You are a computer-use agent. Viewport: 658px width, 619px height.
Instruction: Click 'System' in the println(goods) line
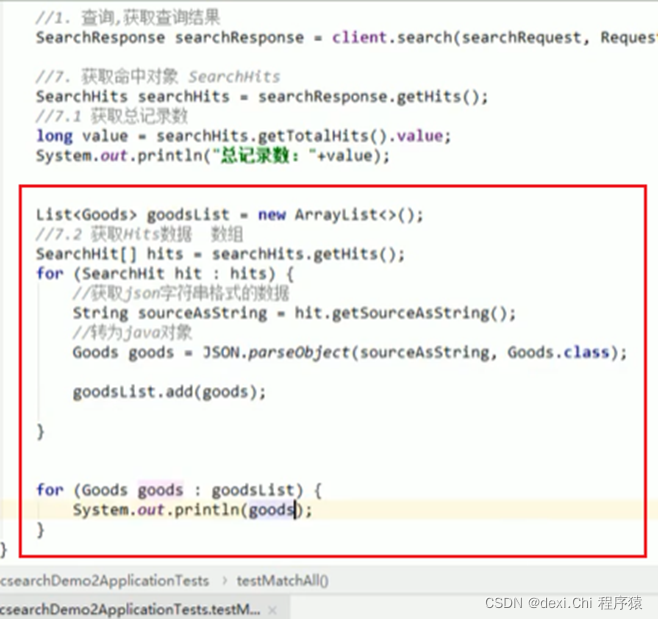100,510
